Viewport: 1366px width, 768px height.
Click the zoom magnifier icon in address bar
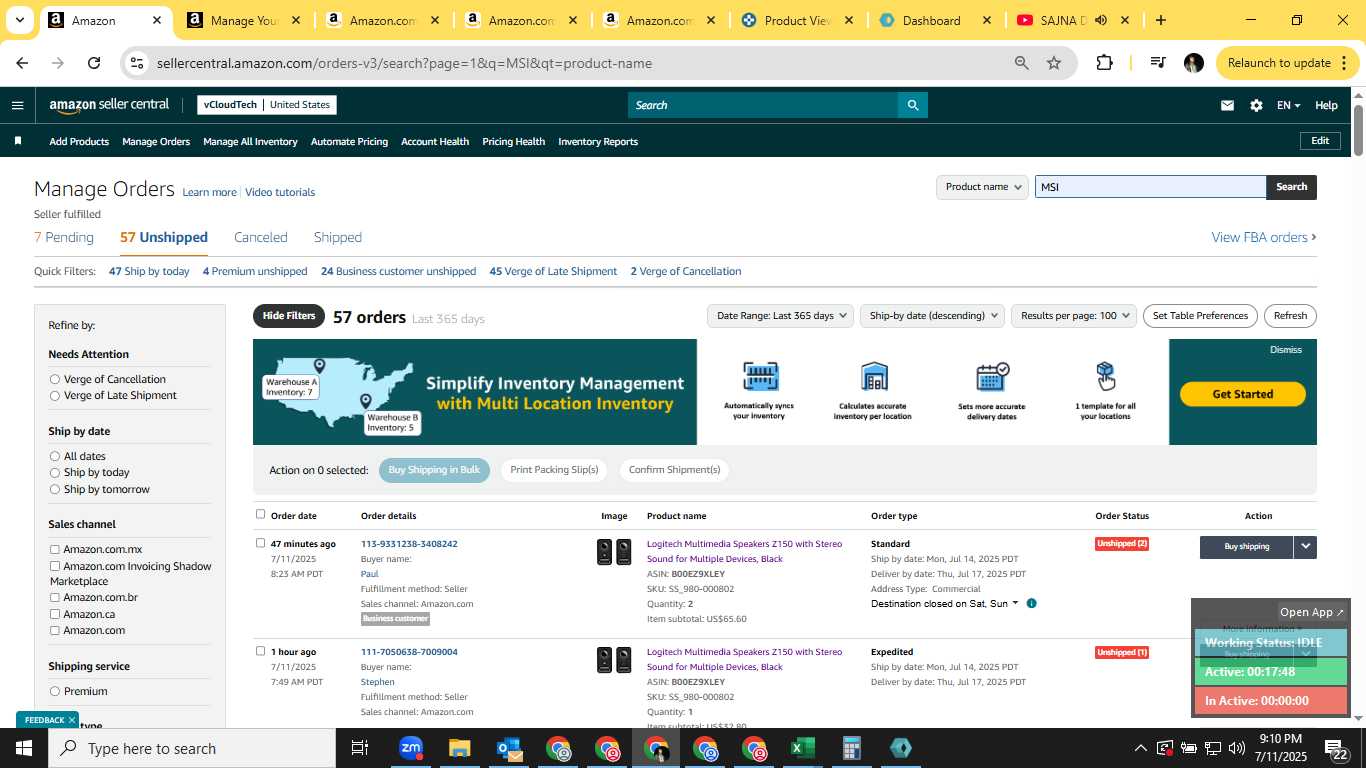pyautogui.click(x=1021, y=63)
